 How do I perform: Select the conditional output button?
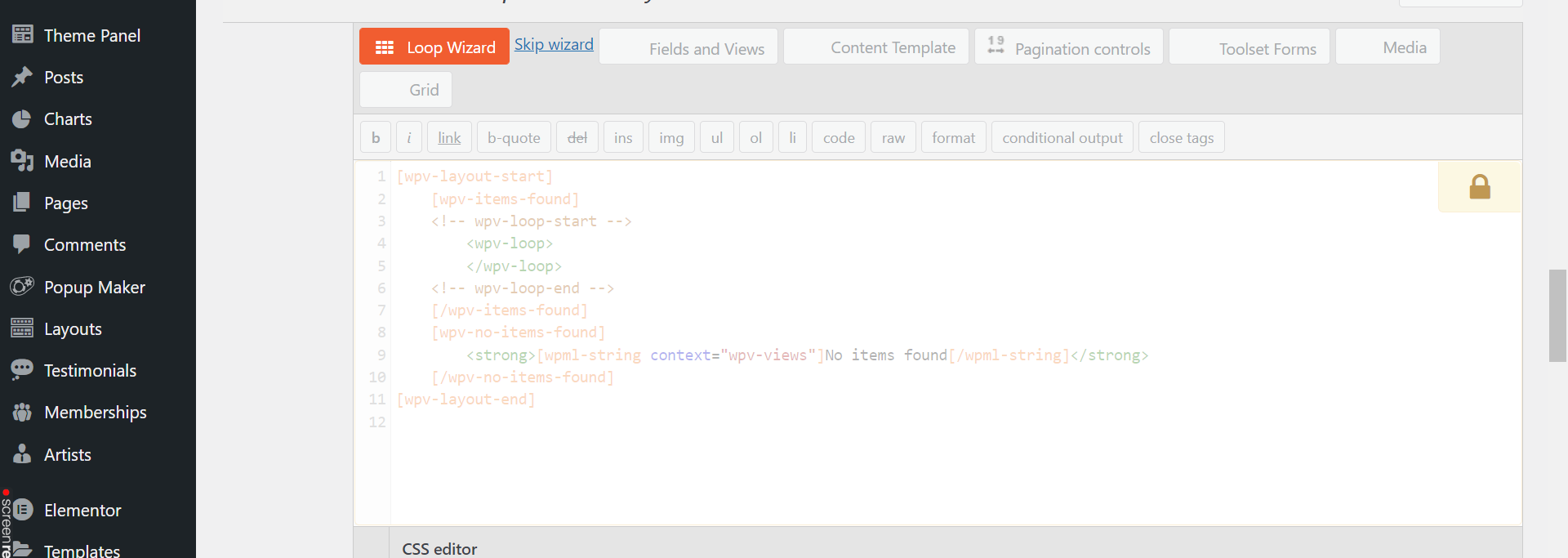pos(1062,137)
